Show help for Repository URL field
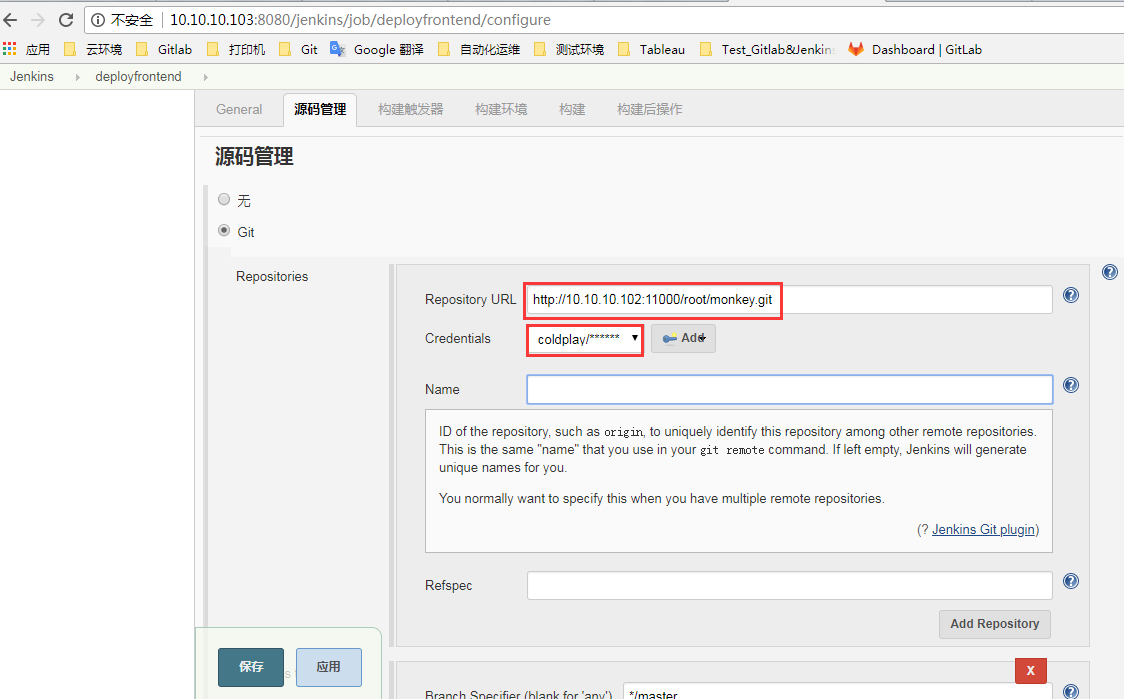 (1071, 295)
